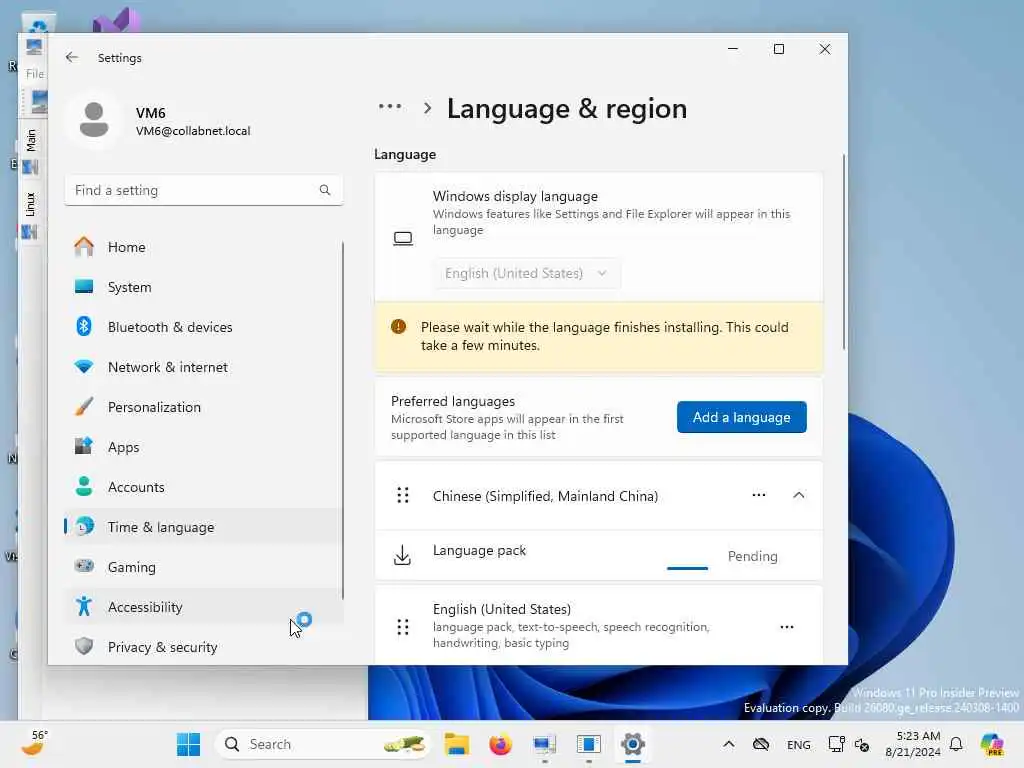Click the breadcrumb chevron arrow
The height and width of the screenshot is (768, 1024).
point(428,108)
